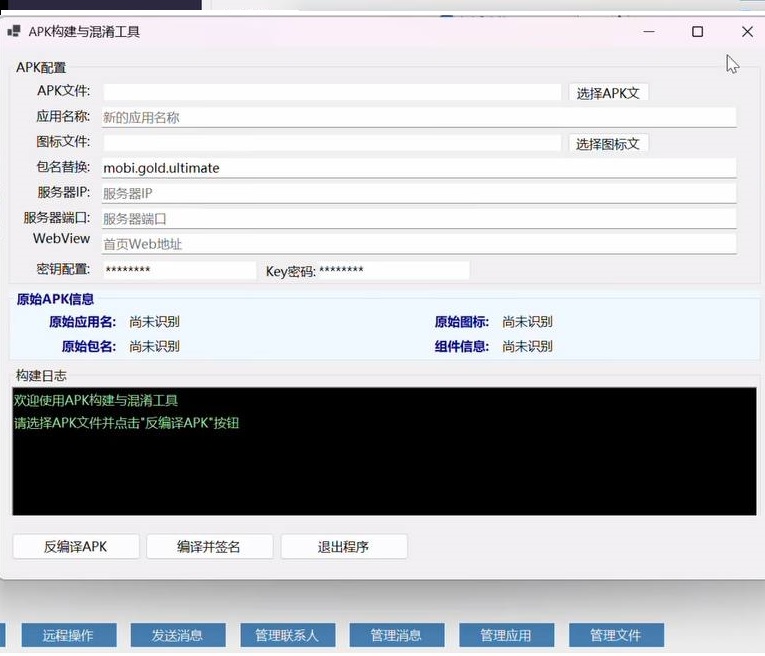Focus the APK文件 path field
Viewport: 765px width, 656px height.
331,92
